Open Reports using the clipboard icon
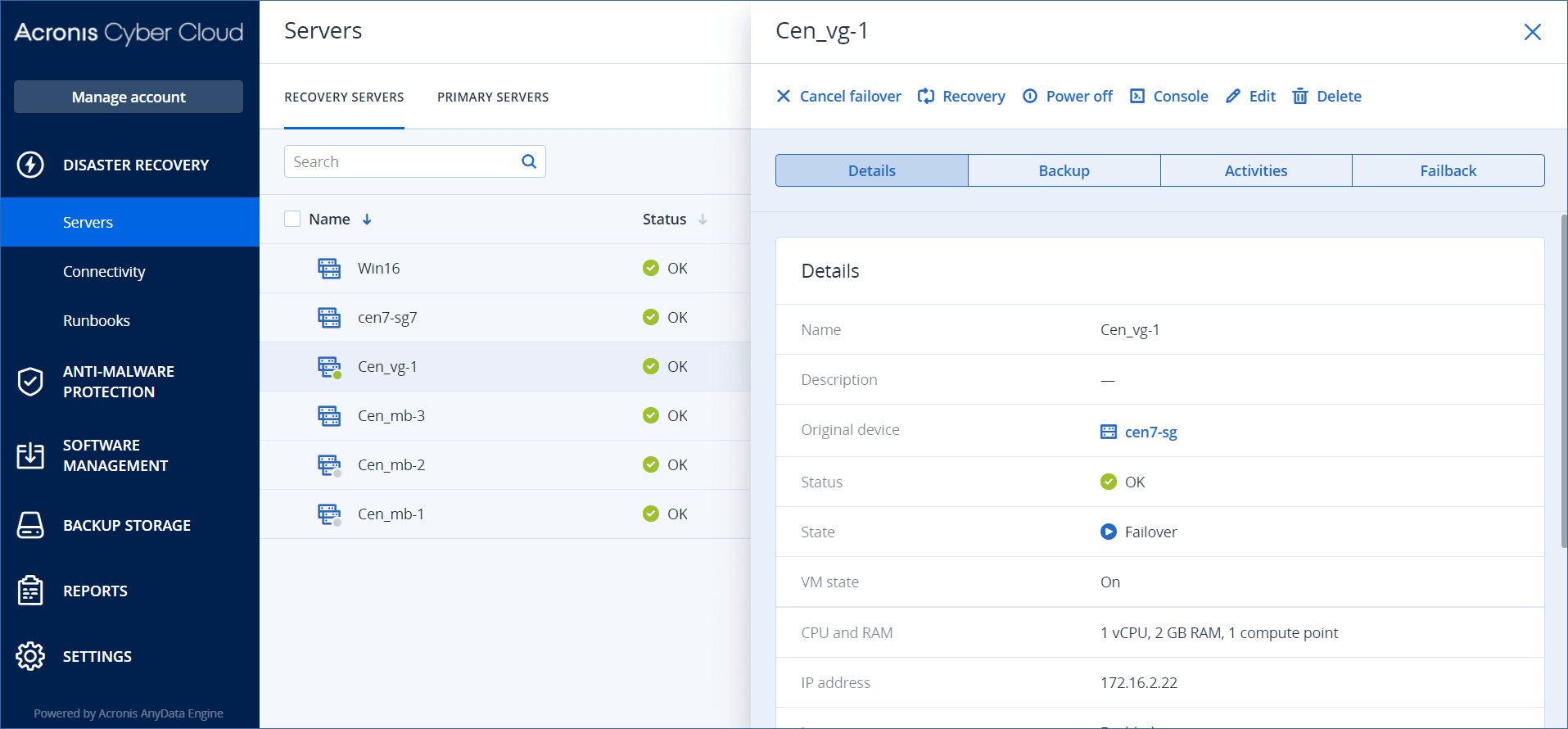 pos(30,591)
